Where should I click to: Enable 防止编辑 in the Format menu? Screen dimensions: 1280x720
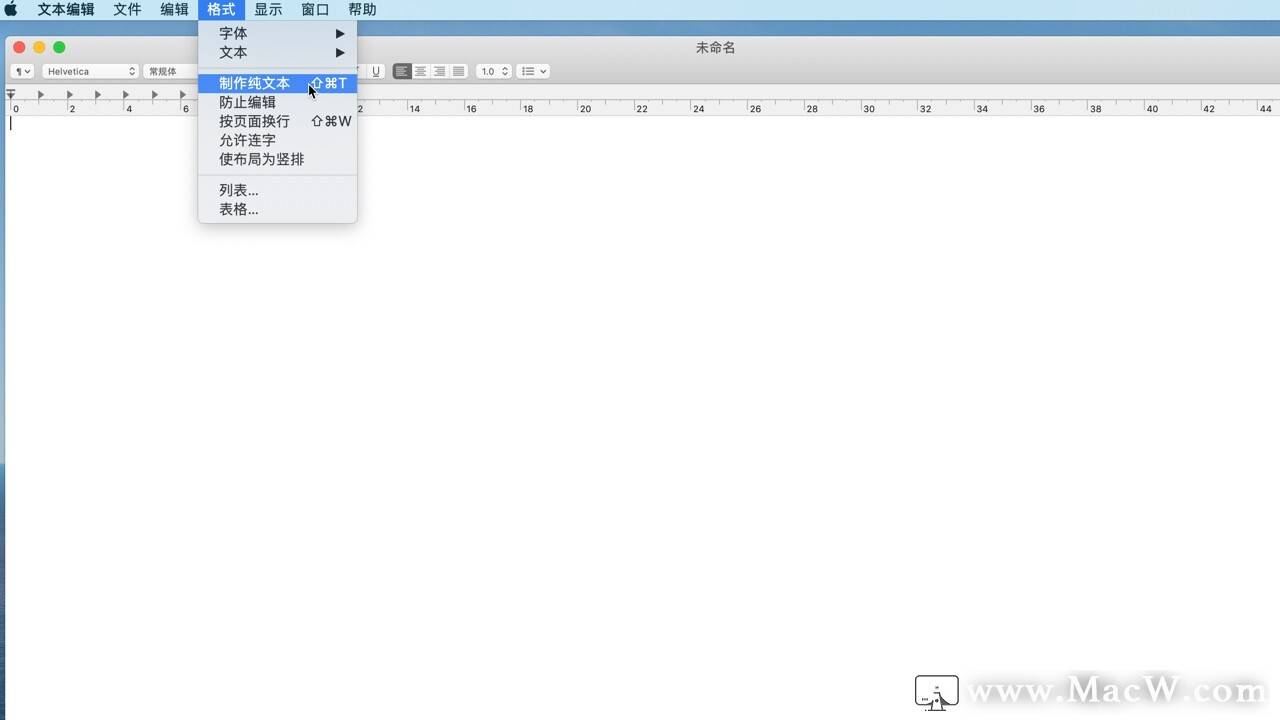coord(247,102)
